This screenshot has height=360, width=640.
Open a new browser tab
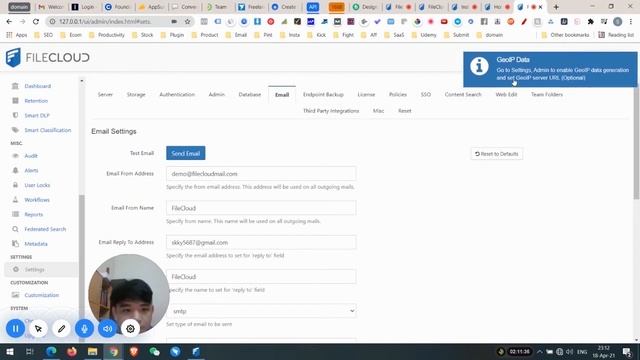pos(556,7)
